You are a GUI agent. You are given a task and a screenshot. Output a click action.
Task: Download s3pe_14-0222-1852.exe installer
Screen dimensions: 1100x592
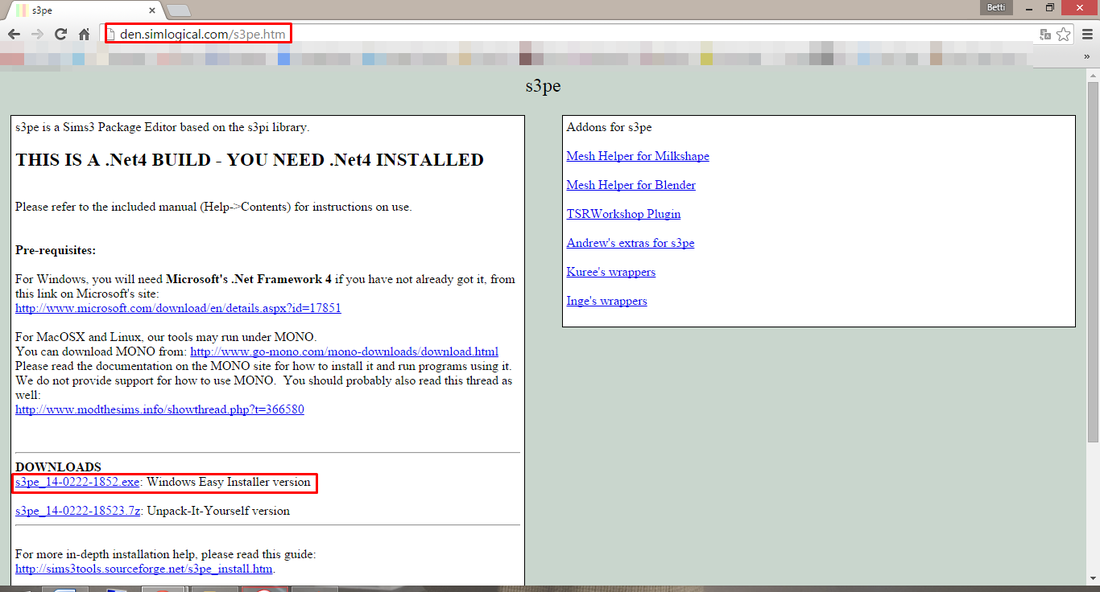[77, 482]
